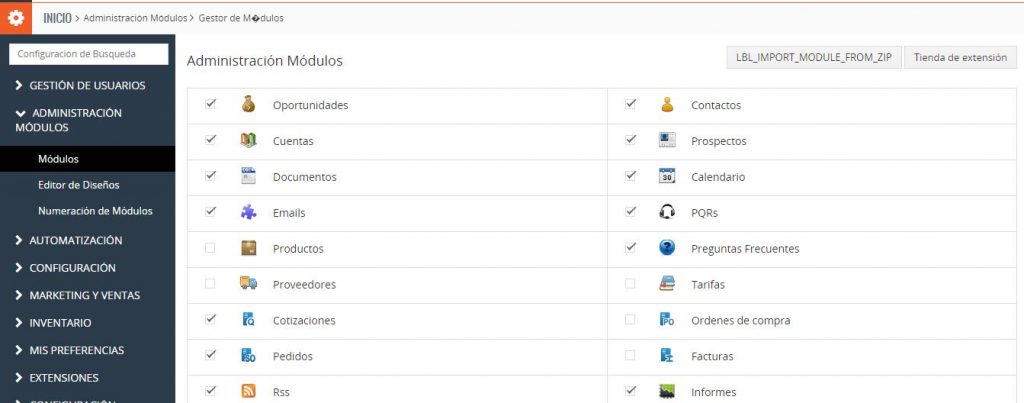Enable the Productos module checkbox
This screenshot has width=1024, height=403.
pyautogui.click(x=210, y=248)
